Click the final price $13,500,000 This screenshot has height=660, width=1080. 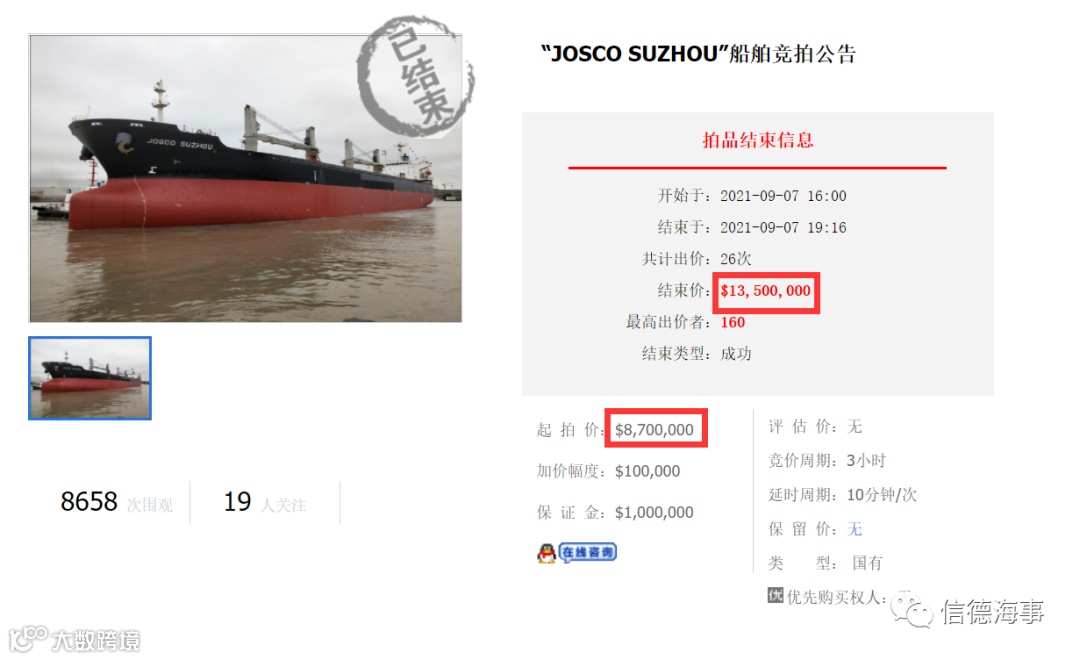tap(766, 291)
